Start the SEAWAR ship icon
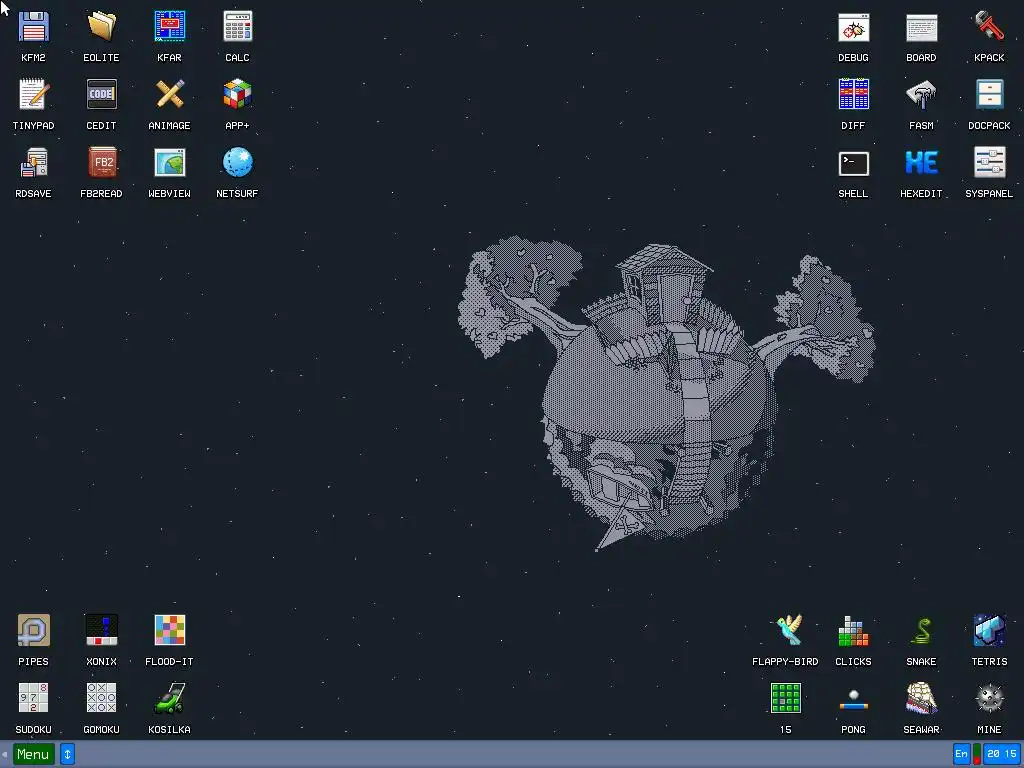 pos(921,698)
